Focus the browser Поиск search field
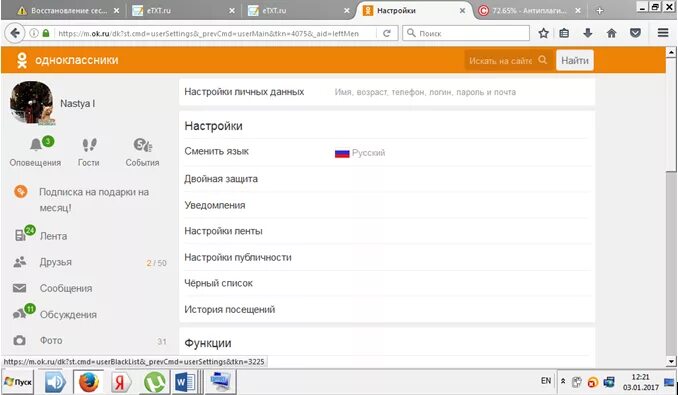Viewport: 678px width, 395px height. click(466, 33)
